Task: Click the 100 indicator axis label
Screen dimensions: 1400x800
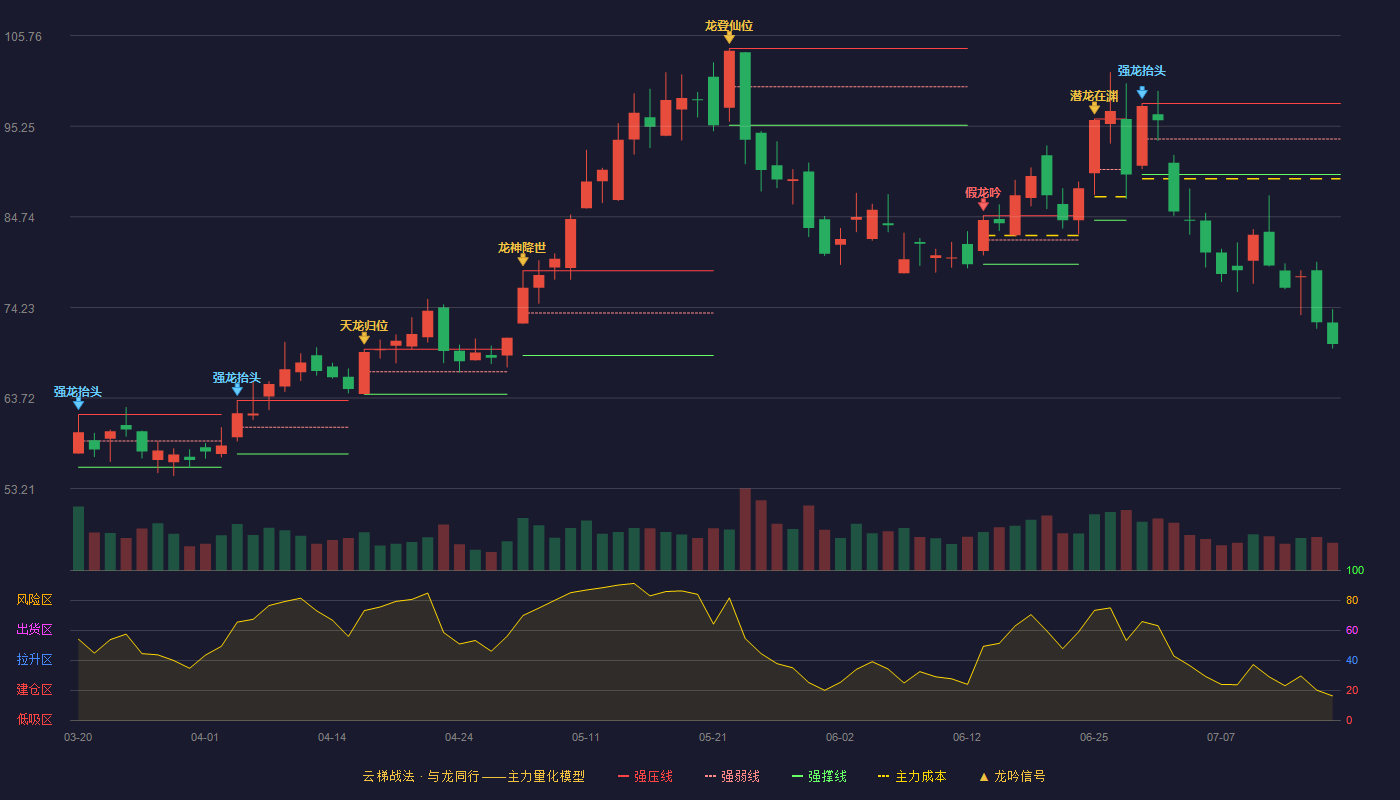Action: [x=1355, y=571]
